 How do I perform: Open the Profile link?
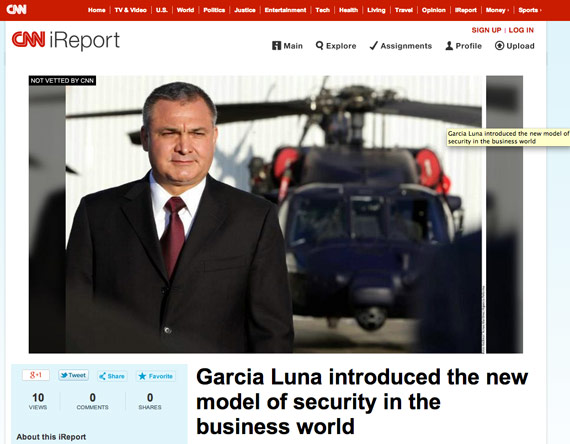tap(469, 46)
